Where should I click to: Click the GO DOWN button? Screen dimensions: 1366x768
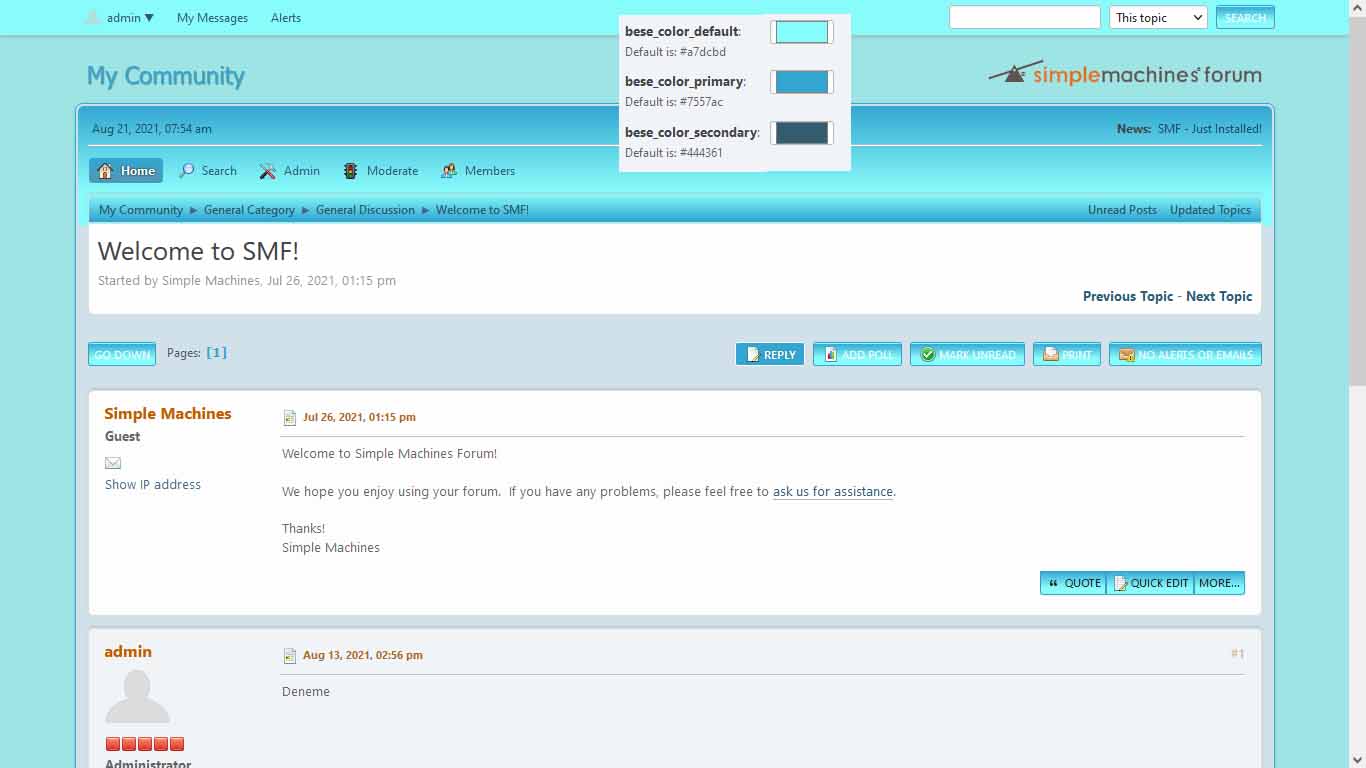[x=122, y=354]
